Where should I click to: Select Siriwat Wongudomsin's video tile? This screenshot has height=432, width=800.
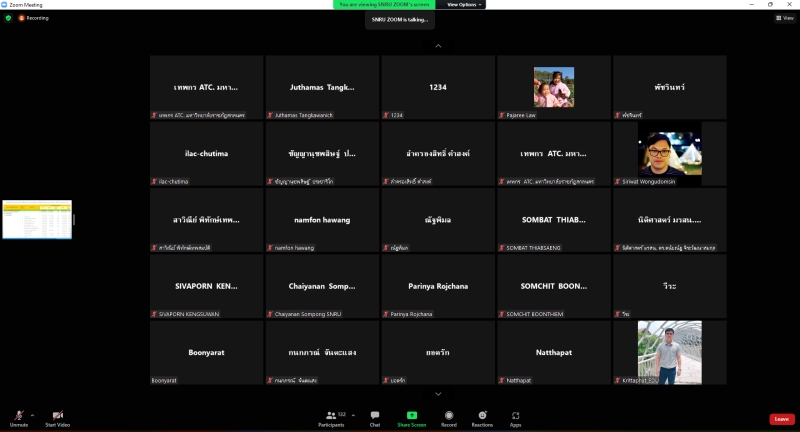tap(669, 154)
